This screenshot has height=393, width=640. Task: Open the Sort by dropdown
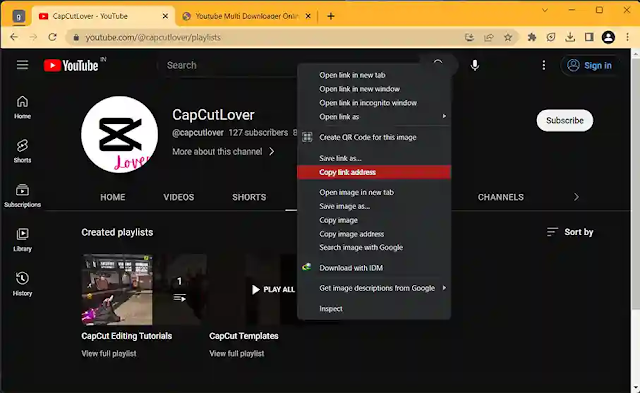pos(570,232)
